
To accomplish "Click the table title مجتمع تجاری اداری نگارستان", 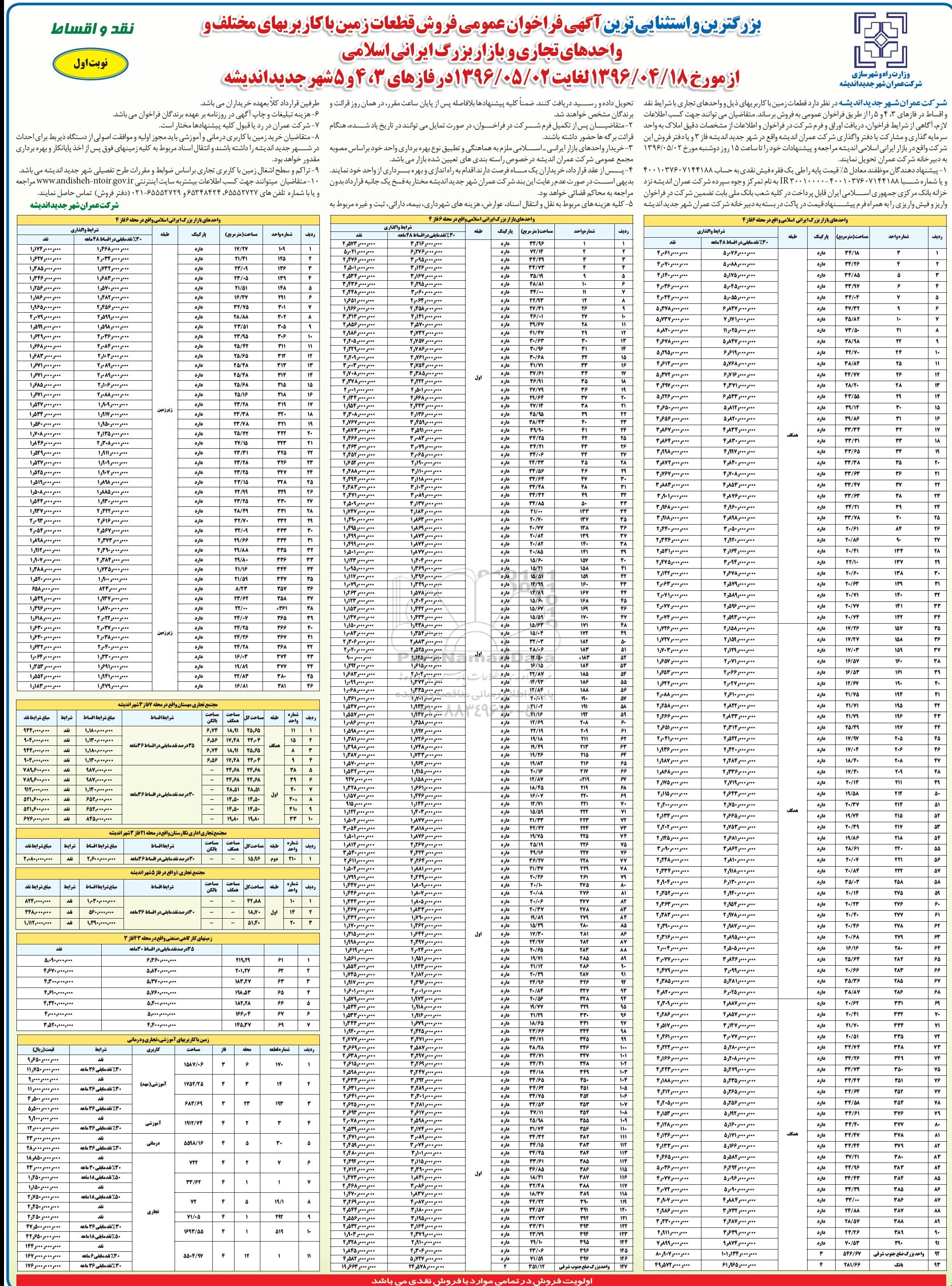I will (167, 832).
